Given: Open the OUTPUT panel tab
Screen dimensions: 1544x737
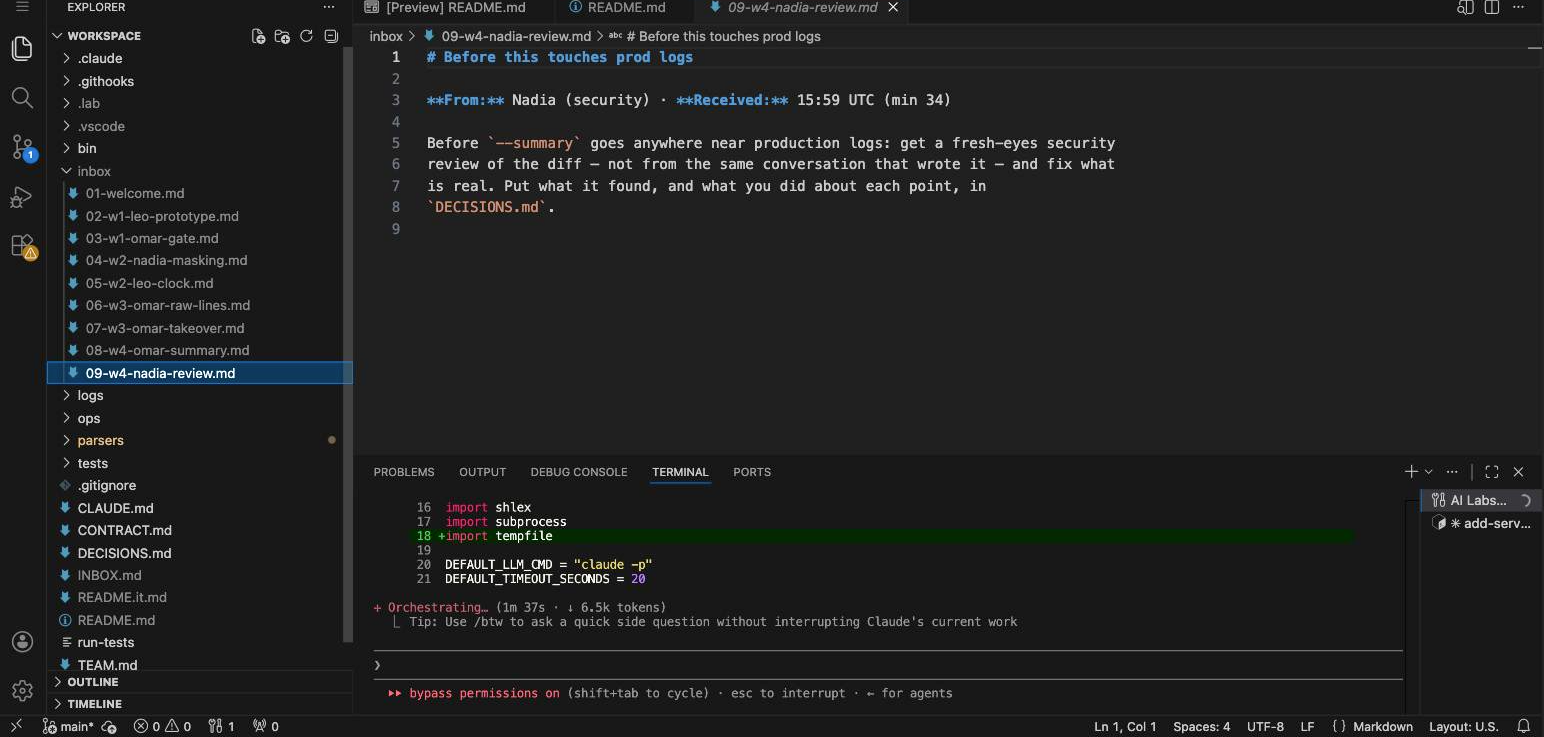Looking at the screenshot, I should pos(483,472).
